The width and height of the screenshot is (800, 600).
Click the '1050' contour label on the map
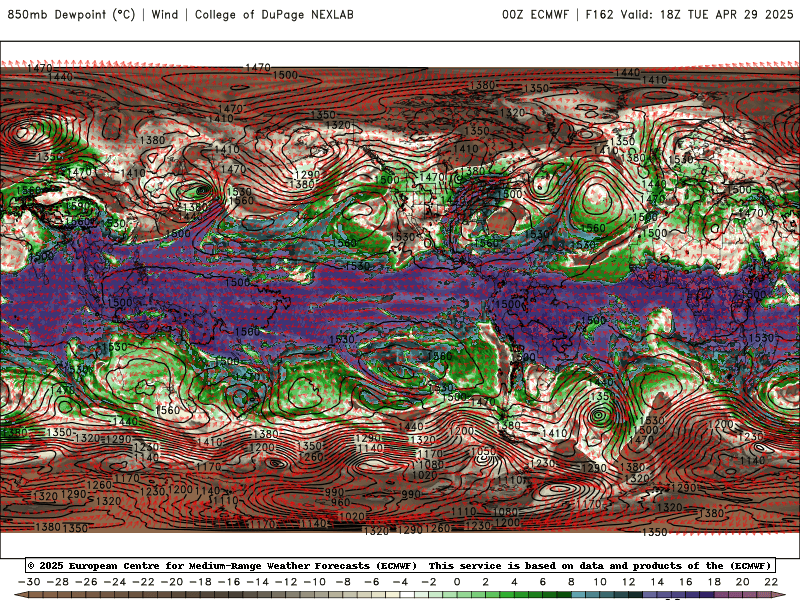[x=483, y=451]
